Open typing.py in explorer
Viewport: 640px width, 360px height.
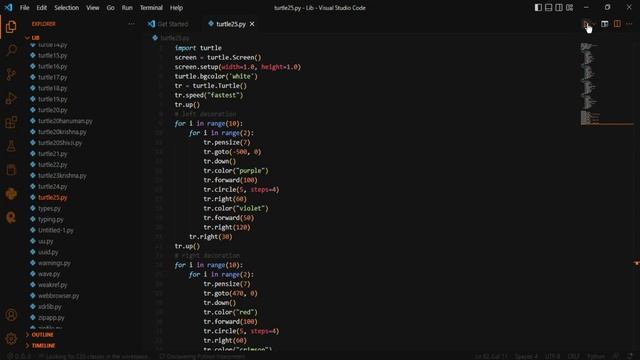click(x=51, y=220)
